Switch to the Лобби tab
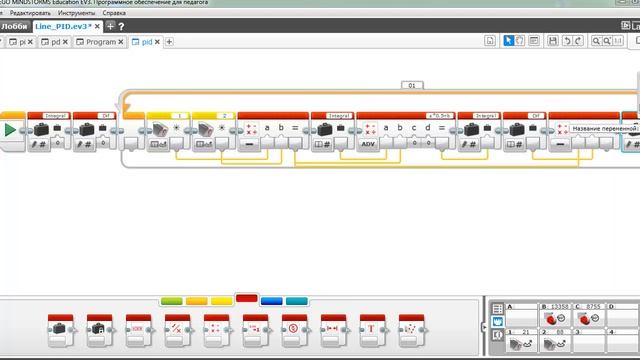Screen dimensions: 640x360 point(14,26)
